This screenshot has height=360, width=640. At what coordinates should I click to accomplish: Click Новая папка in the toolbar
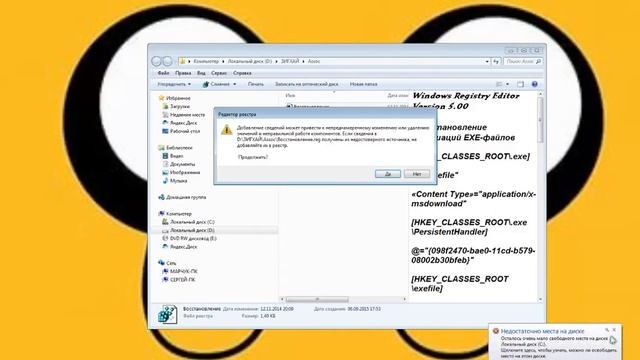(363, 84)
